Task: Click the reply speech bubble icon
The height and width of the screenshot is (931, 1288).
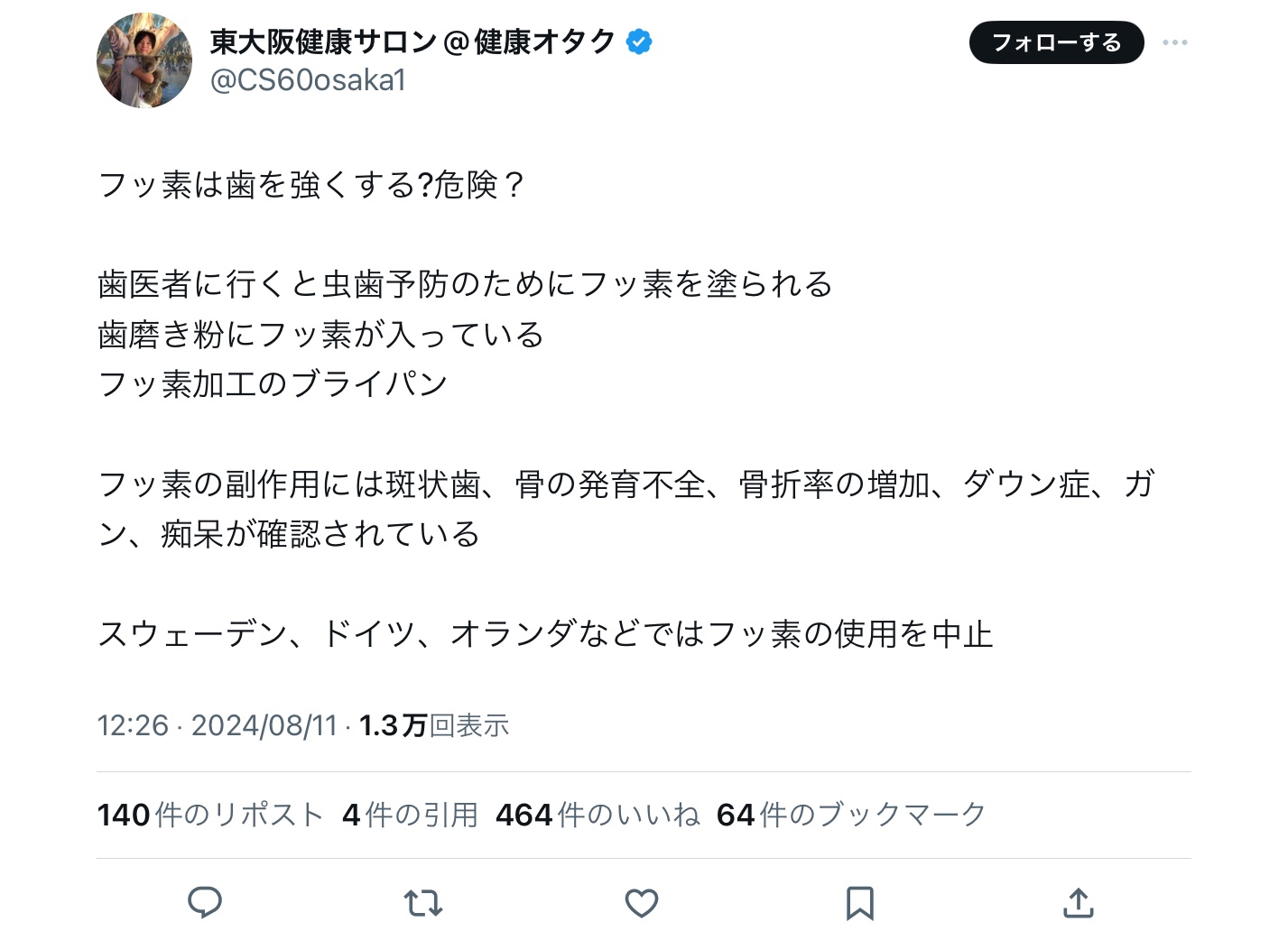Action: 205,902
